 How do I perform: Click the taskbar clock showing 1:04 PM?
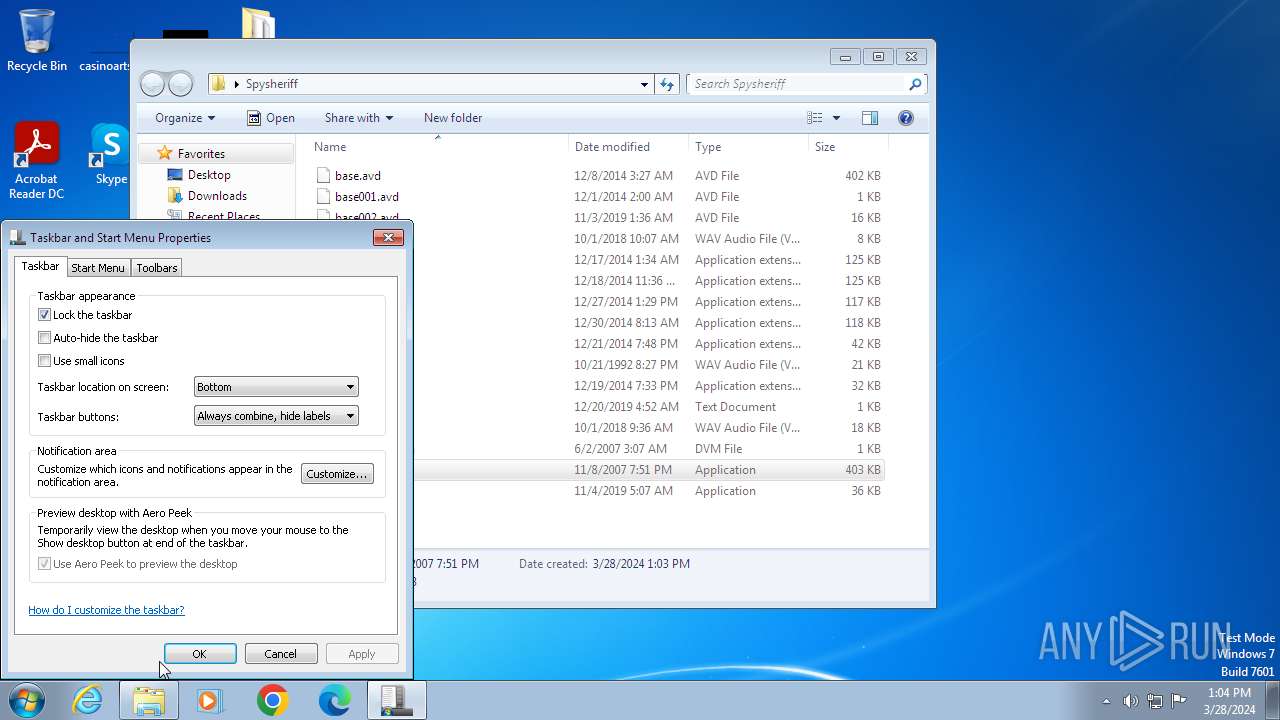click(x=1229, y=701)
